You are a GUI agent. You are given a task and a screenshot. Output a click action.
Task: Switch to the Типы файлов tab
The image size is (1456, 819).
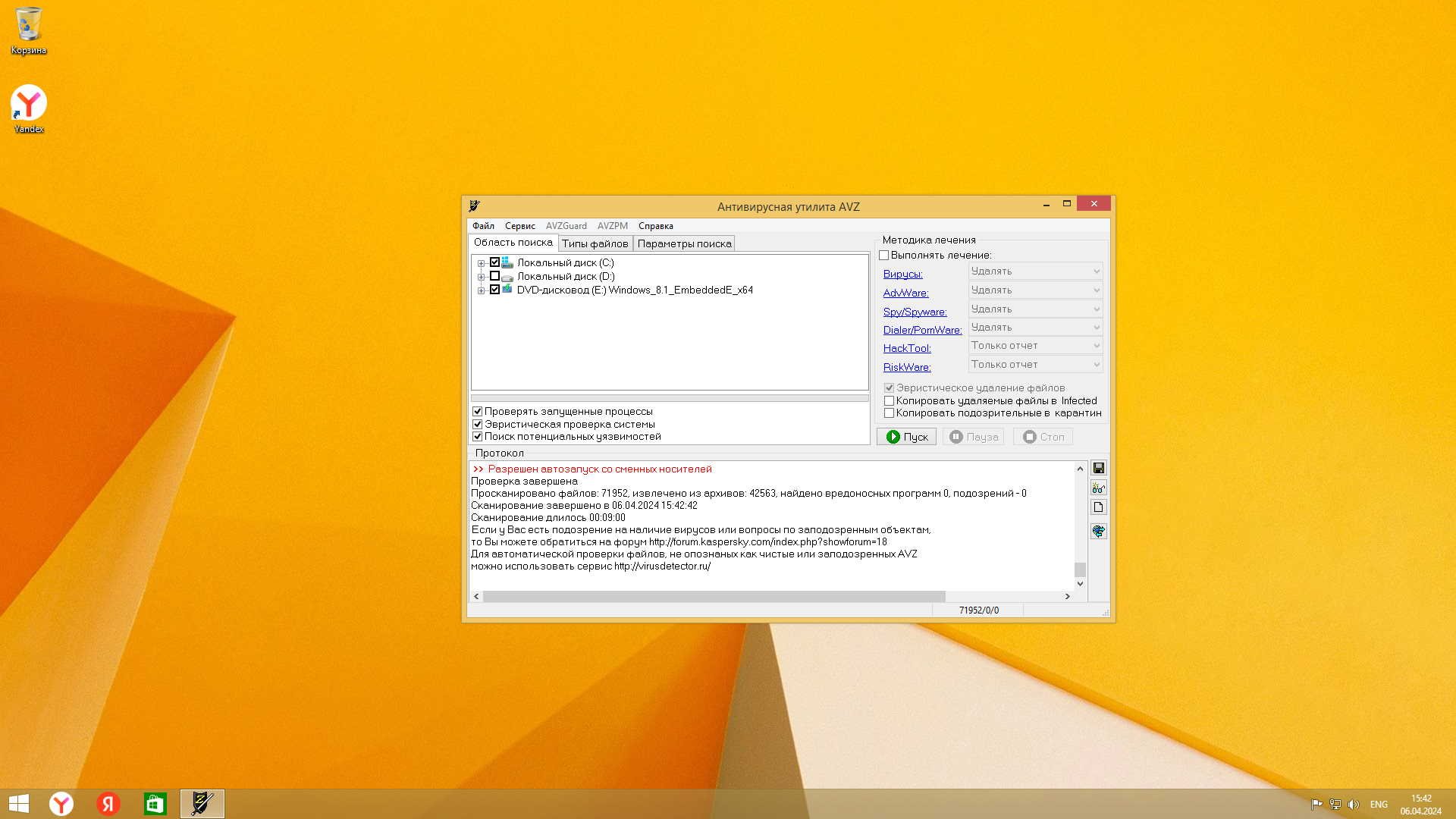pos(595,243)
